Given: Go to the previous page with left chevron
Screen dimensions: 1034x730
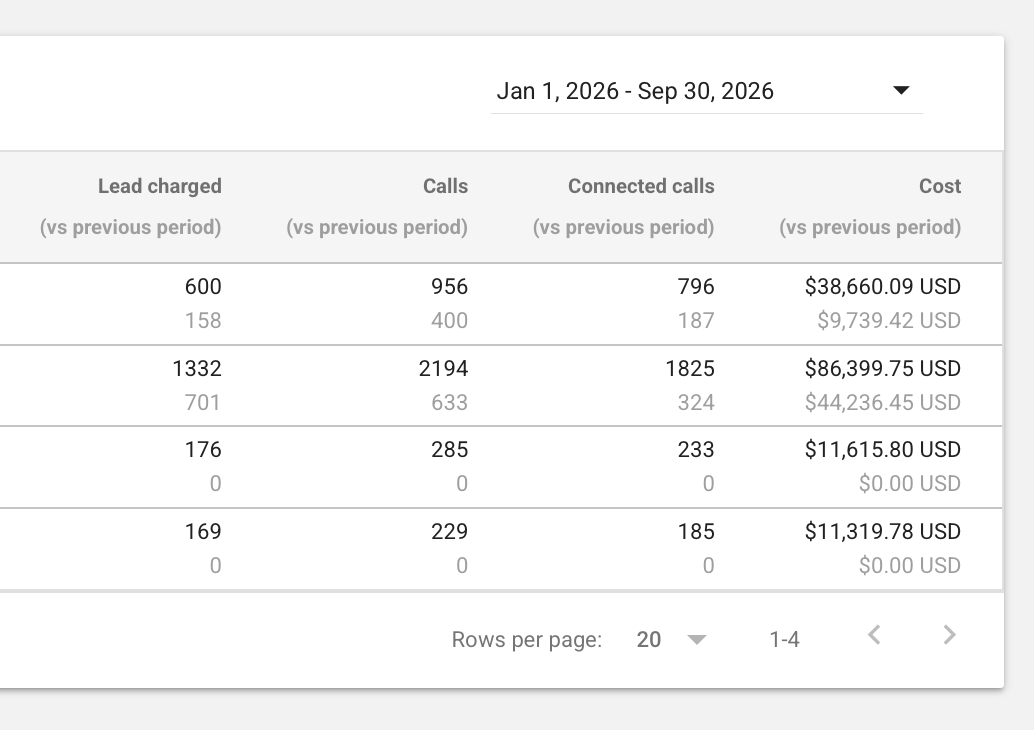Looking at the screenshot, I should (874, 635).
